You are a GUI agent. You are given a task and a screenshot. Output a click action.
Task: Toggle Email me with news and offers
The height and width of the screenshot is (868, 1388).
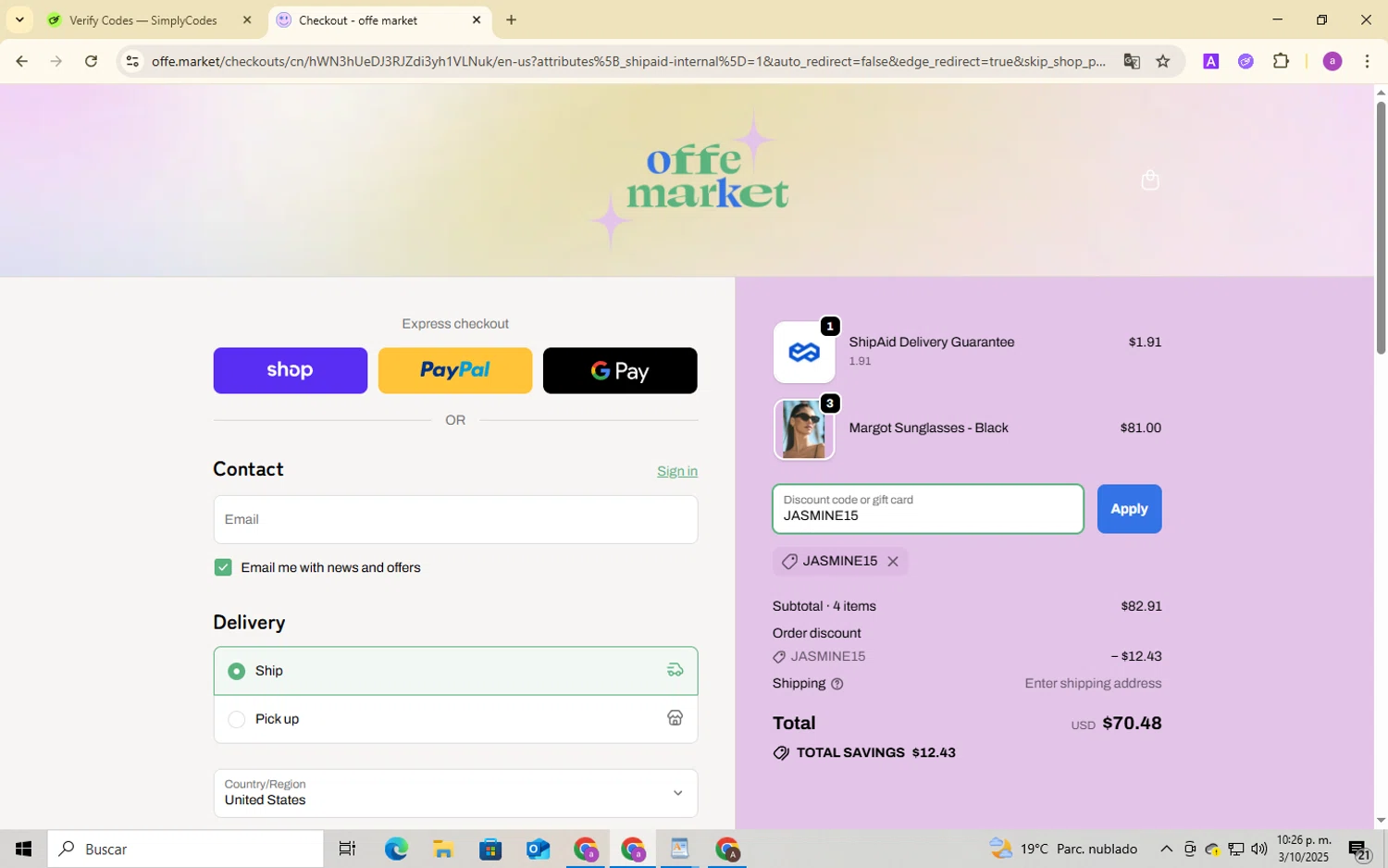[x=223, y=567]
